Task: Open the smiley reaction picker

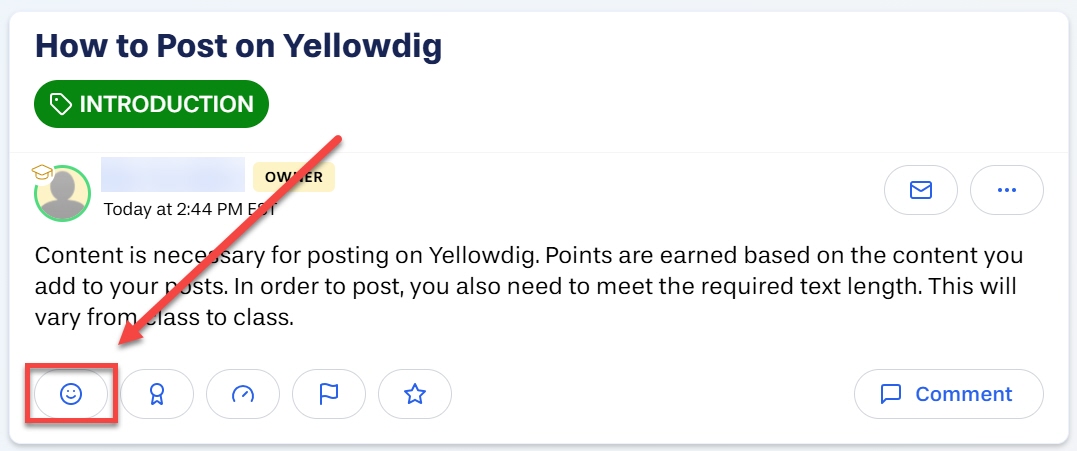Action: (71, 394)
